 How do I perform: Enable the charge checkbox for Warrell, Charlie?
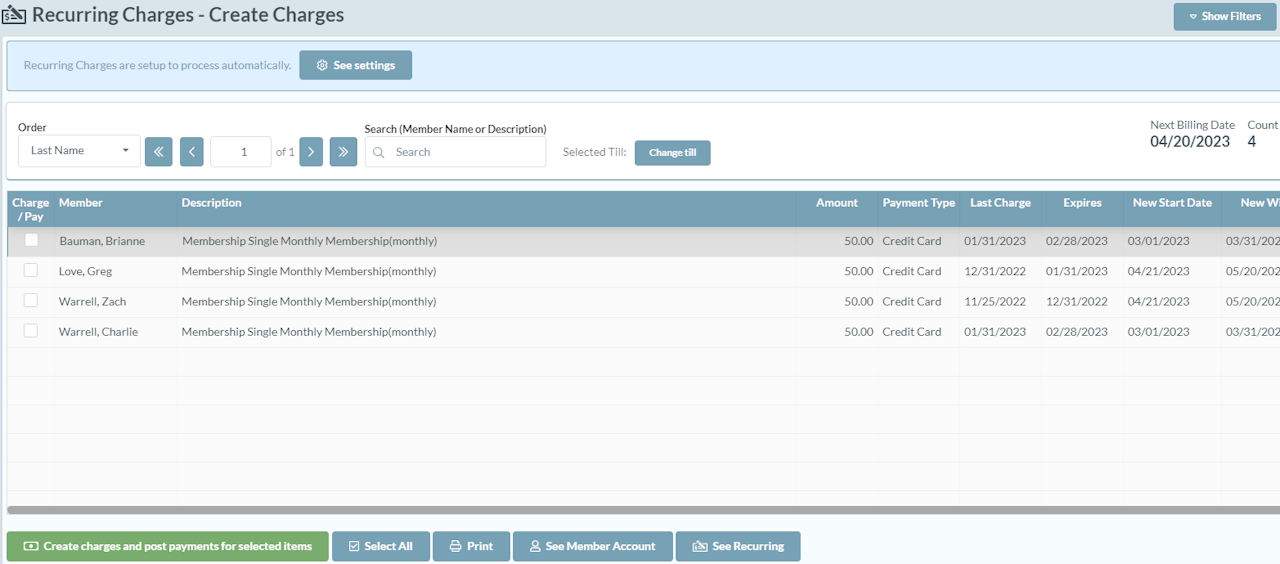[x=31, y=330]
